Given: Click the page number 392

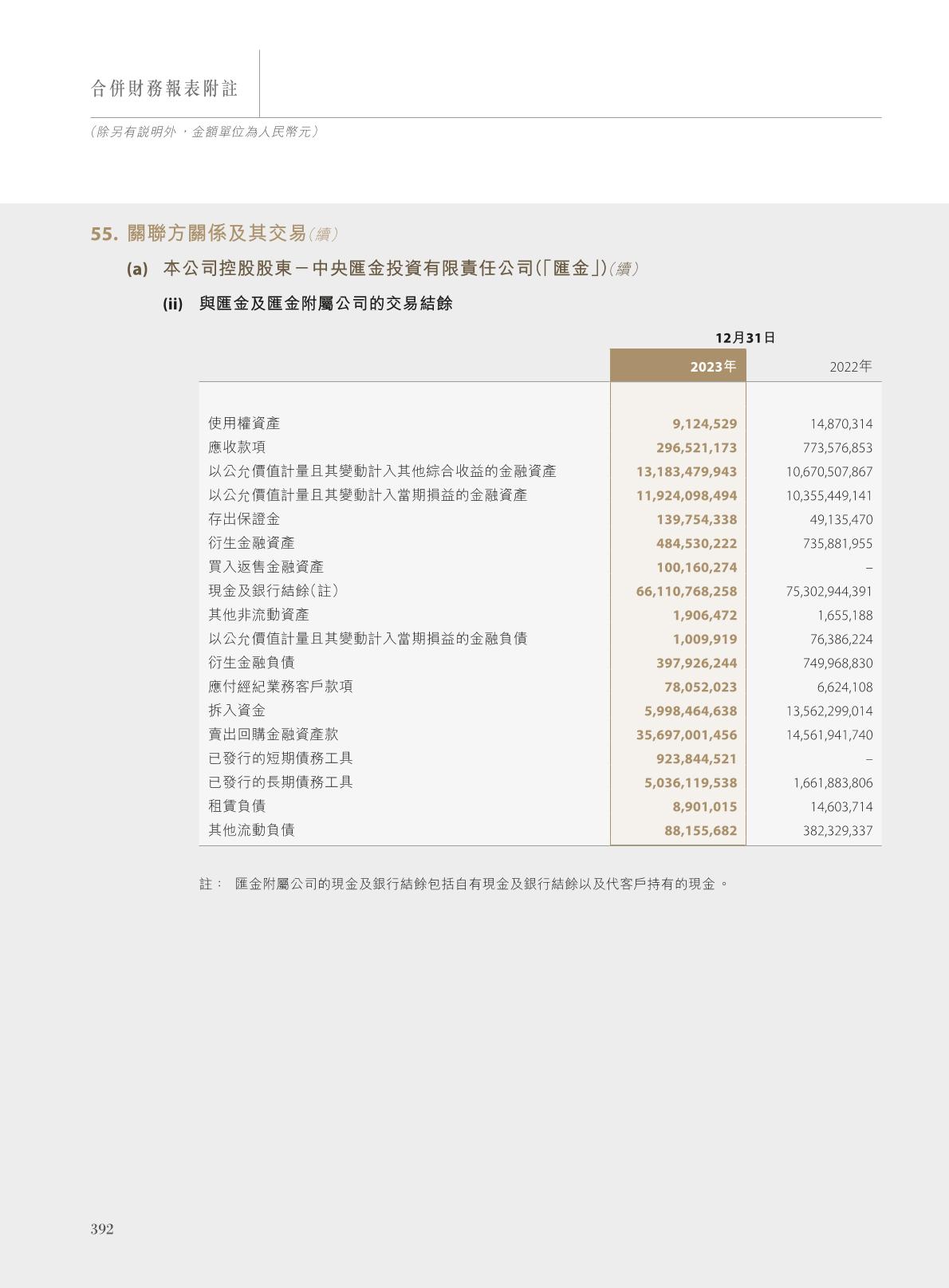Looking at the screenshot, I should tap(102, 1229).
